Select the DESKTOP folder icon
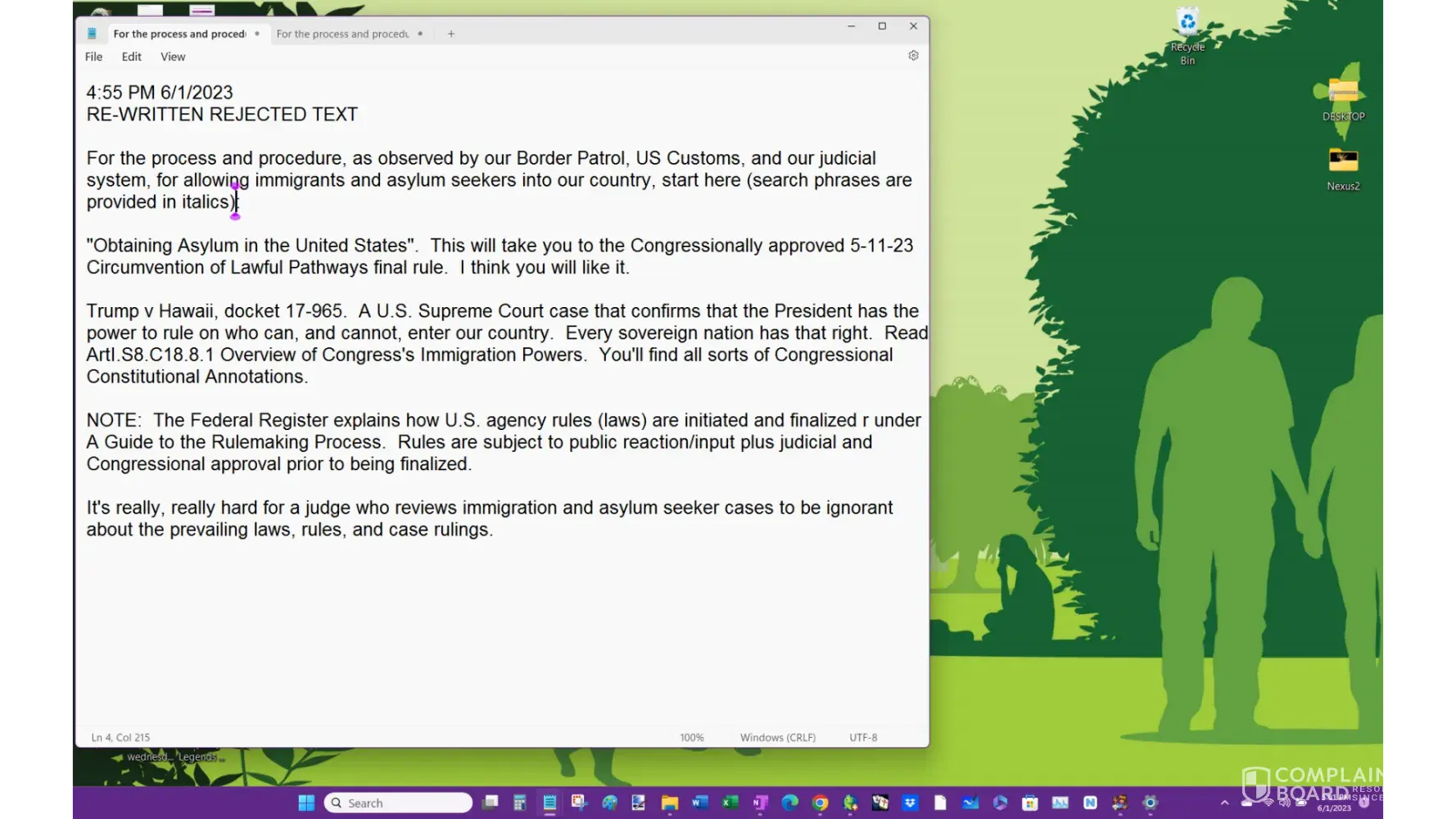The height and width of the screenshot is (819, 1456). [x=1343, y=100]
